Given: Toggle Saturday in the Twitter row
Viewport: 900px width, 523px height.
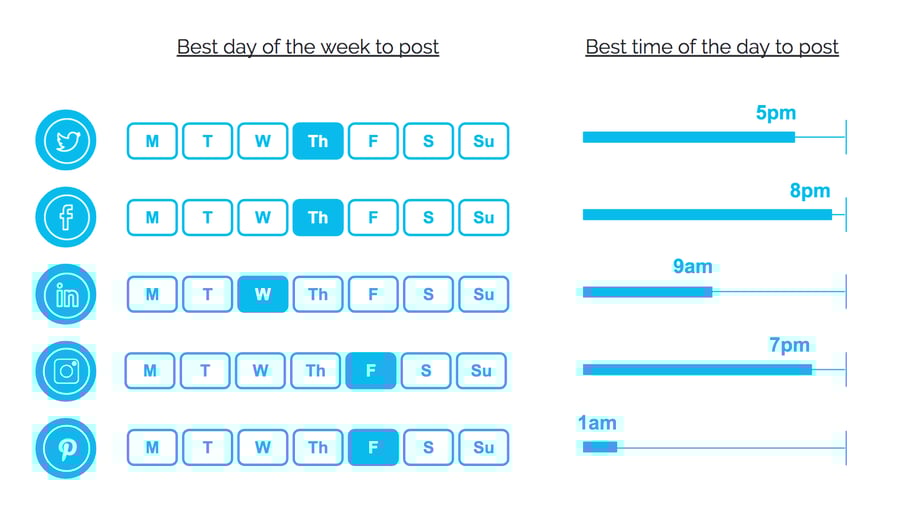Looking at the screenshot, I should tap(428, 142).
